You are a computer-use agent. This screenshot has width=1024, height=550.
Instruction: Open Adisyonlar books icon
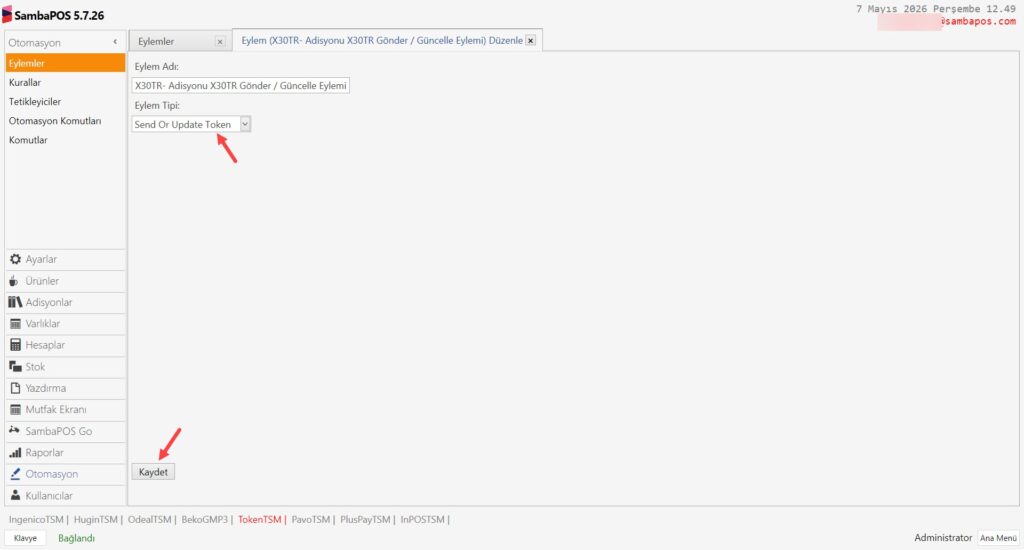click(15, 302)
